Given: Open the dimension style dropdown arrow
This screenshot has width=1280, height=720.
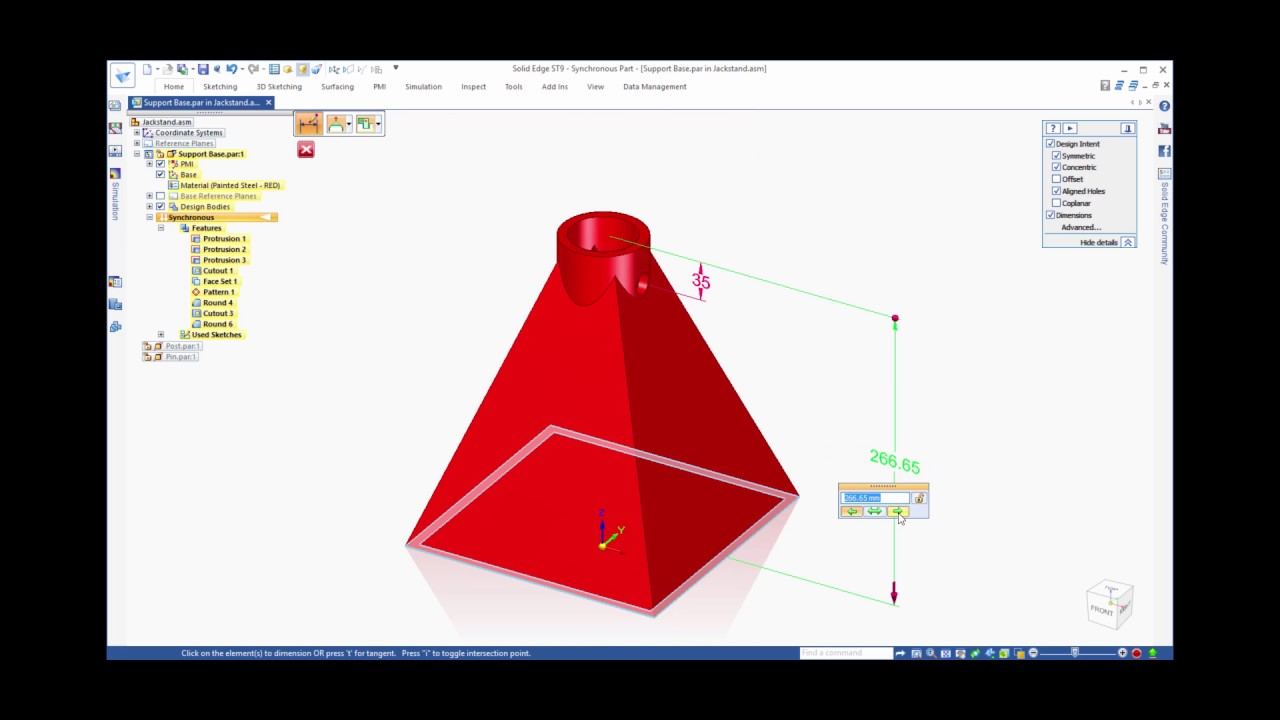Looking at the screenshot, I should coord(349,124).
